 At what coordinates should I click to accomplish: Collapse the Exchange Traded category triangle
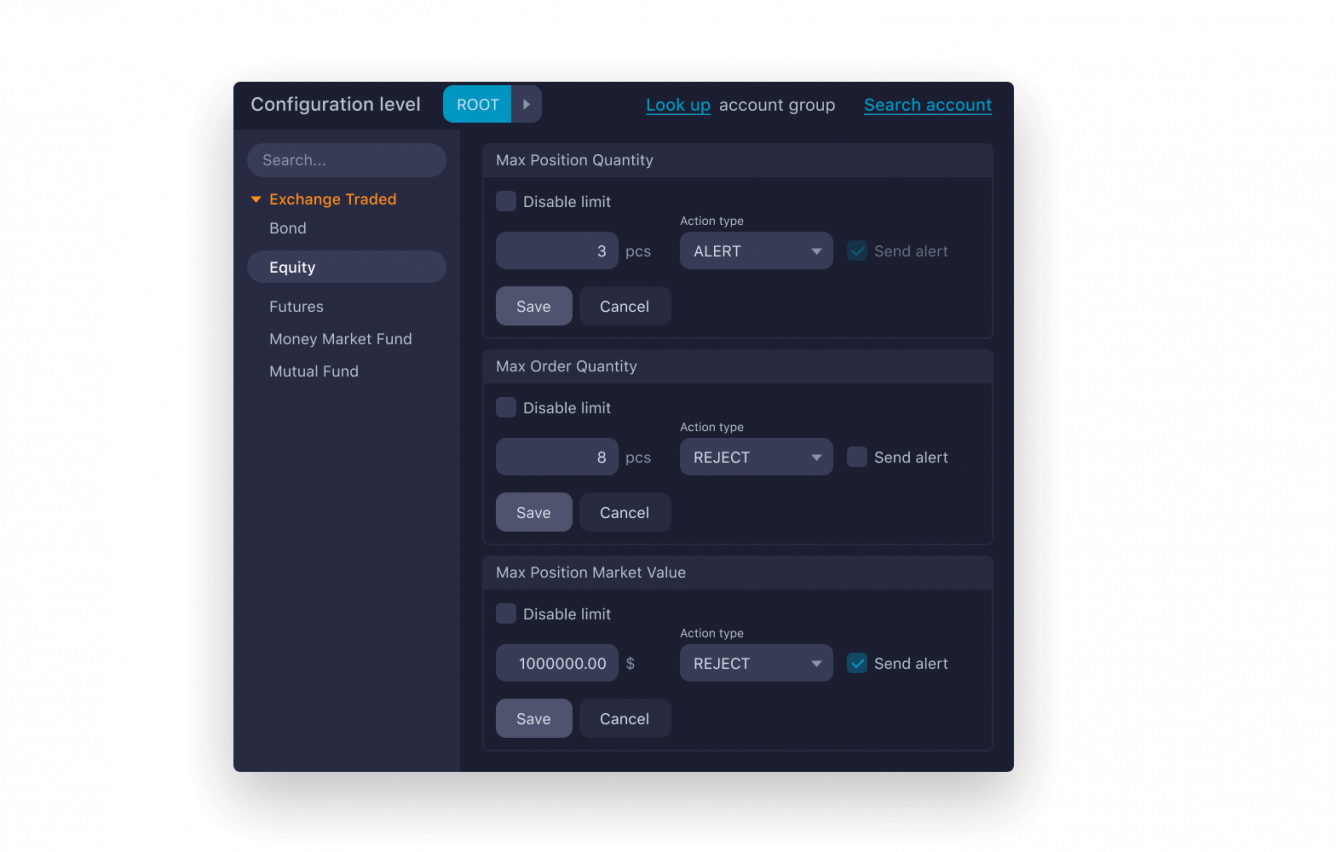click(x=256, y=199)
